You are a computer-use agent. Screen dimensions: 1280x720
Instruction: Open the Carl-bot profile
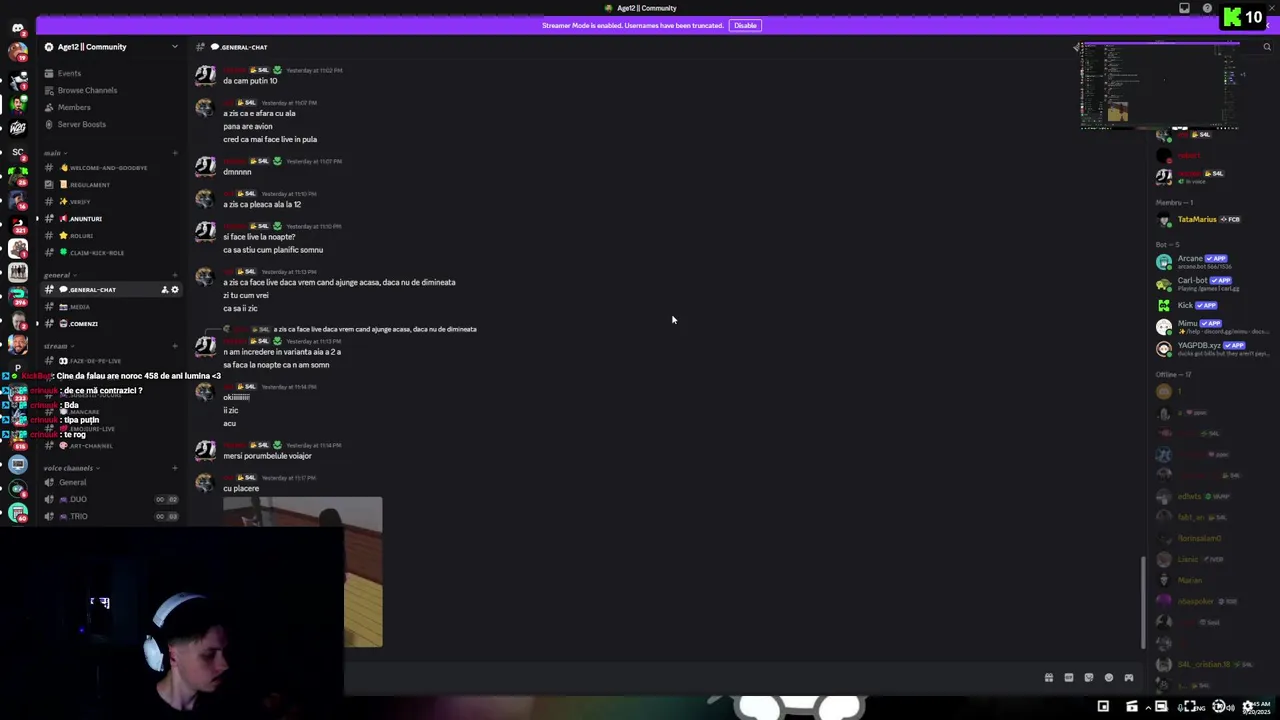[x=1210, y=284]
